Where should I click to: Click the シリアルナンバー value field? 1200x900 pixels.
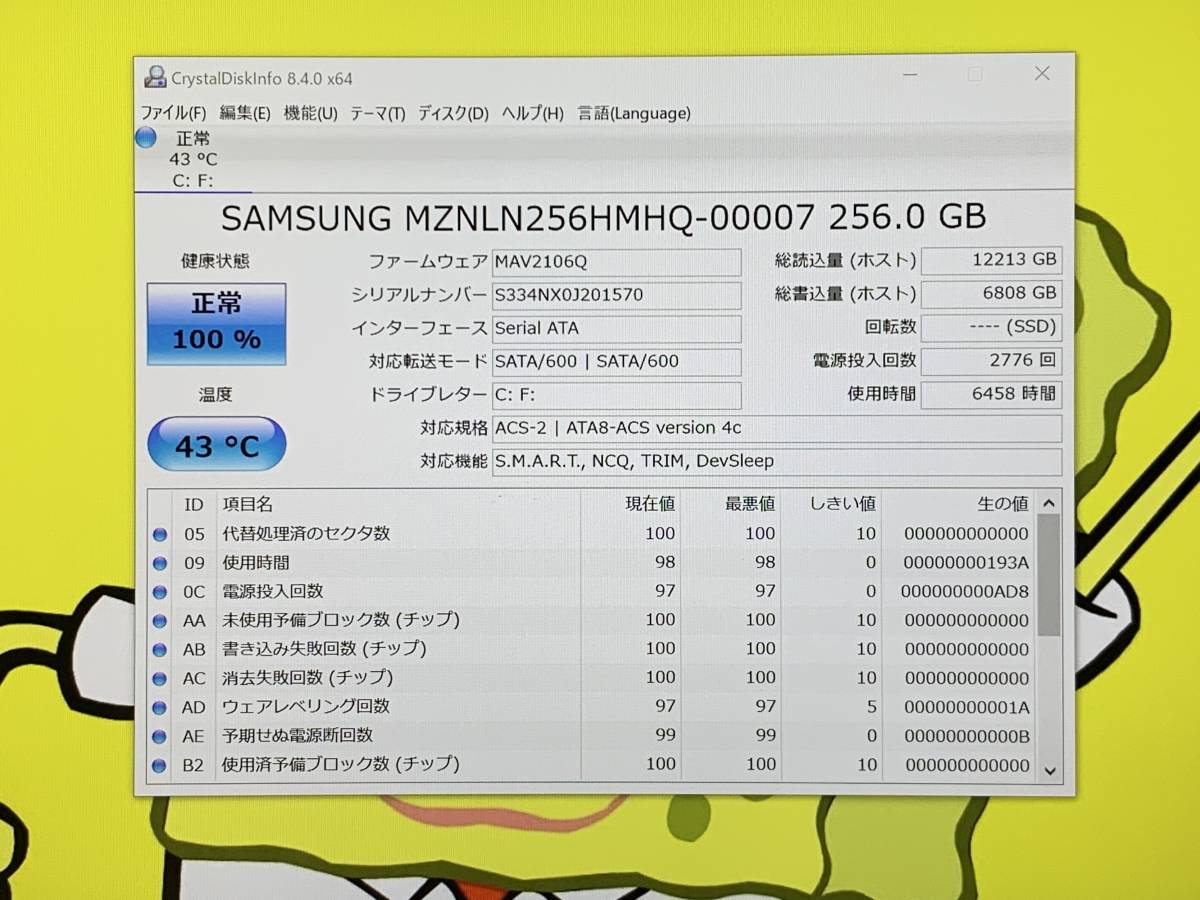[x=617, y=295]
